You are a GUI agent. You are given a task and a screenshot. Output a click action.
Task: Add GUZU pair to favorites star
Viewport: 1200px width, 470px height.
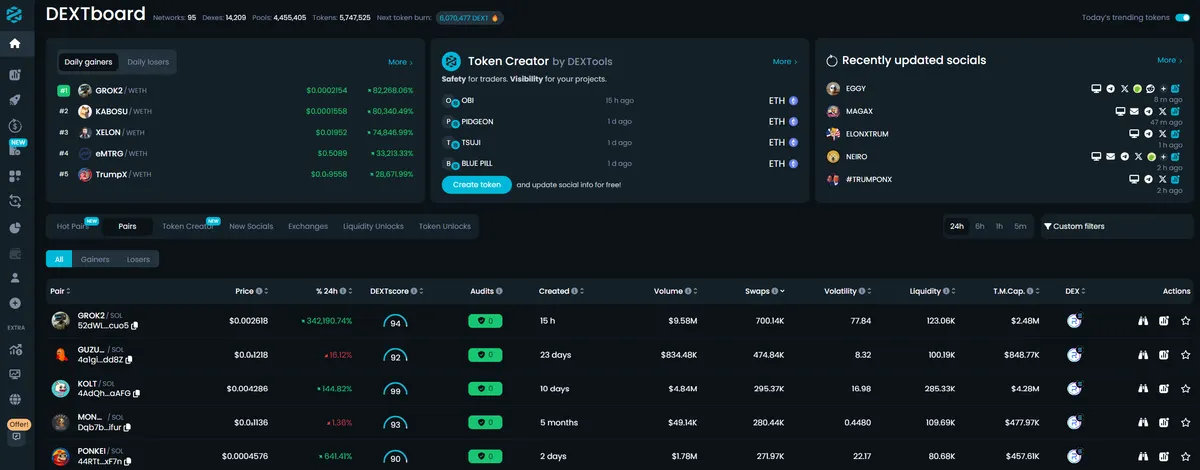pos(1186,355)
